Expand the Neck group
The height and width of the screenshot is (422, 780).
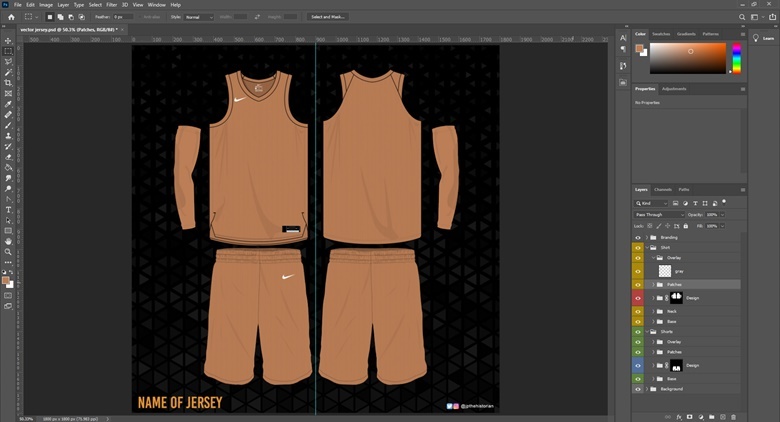tap(653, 311)
